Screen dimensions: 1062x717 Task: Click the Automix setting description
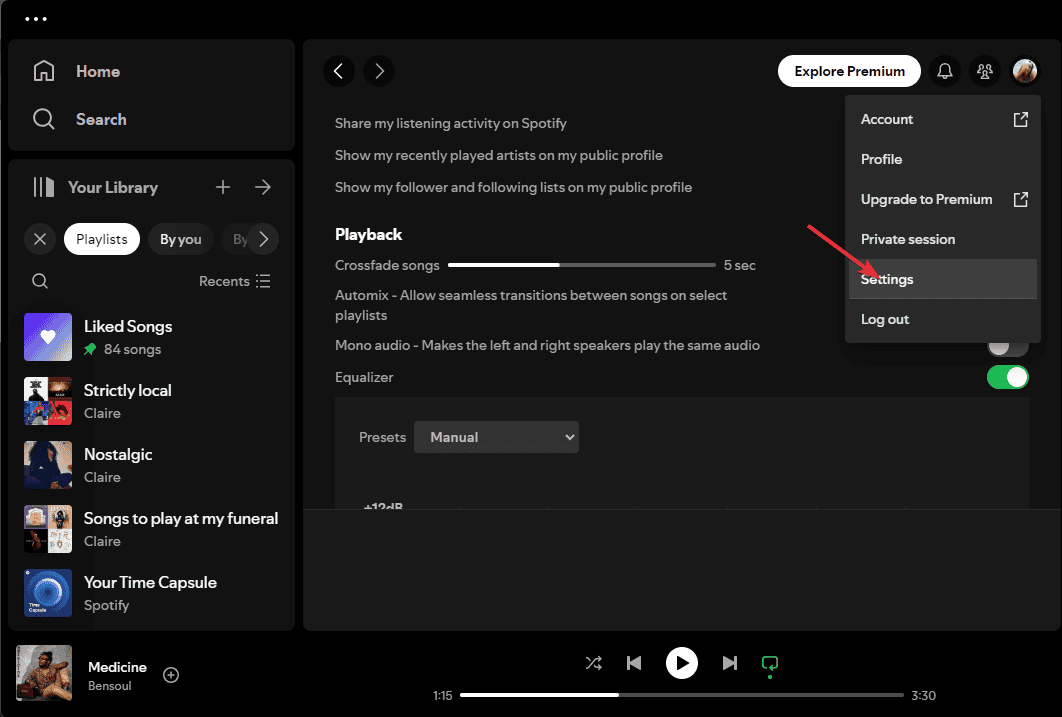pyautogui.click(x=531, y=305)
